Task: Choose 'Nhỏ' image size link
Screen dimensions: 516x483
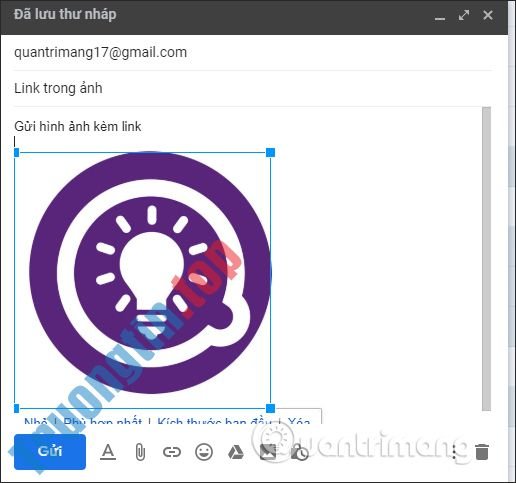Action: pyautogui.click(x=35, y=421)
